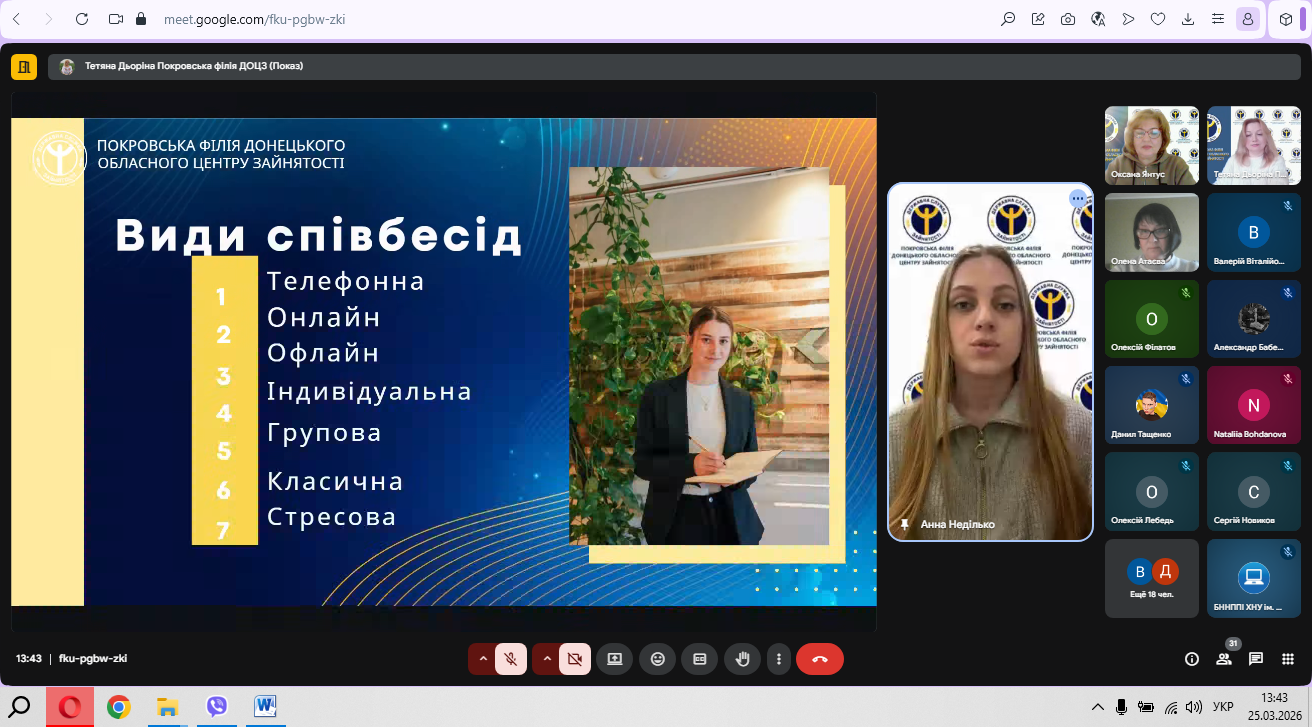Open Viber from the Windows taskbar
This screenshot has width=1312, height=727.
pyautogui.click(x=217, y=707)
